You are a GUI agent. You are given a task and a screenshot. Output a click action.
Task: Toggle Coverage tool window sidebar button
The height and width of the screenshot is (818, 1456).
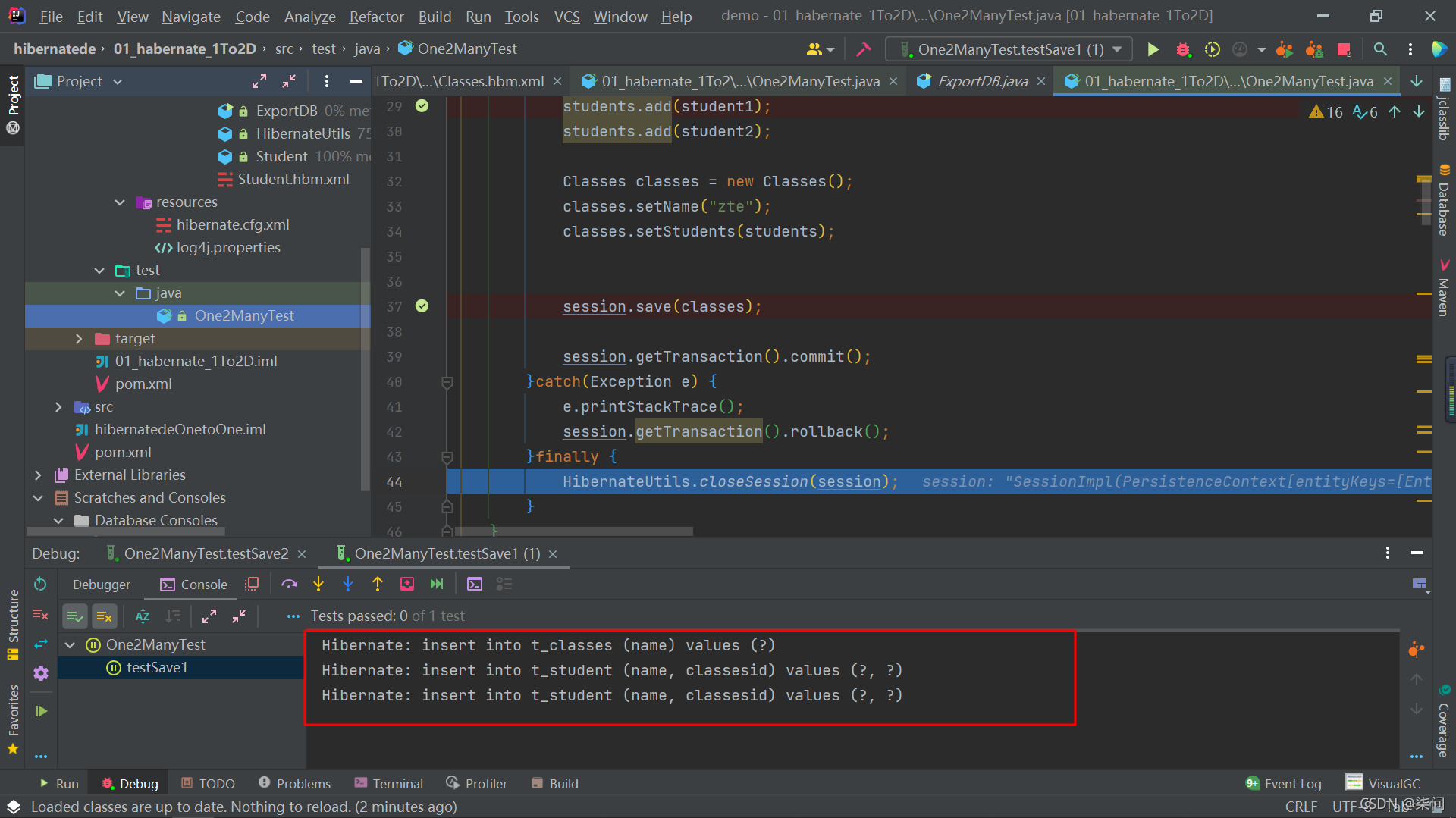1444,720
